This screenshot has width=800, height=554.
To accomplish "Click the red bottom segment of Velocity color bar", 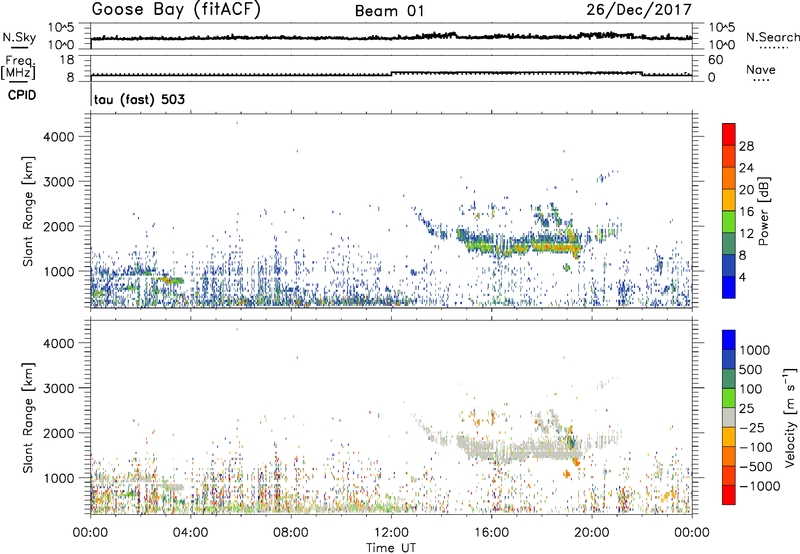I will pos(729,495).
